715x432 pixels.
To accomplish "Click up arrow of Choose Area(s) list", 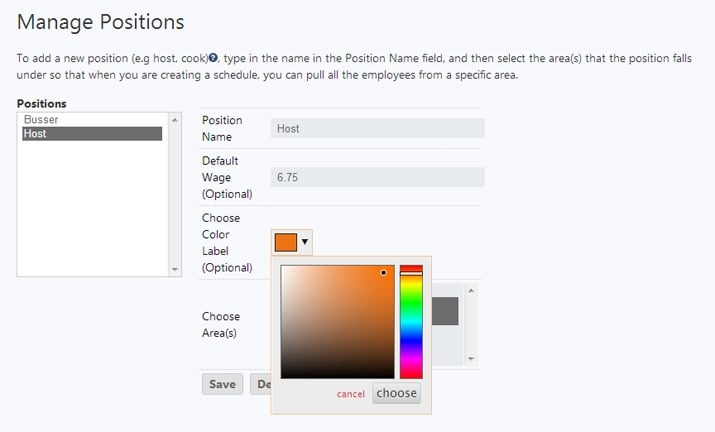I will 471,289.
